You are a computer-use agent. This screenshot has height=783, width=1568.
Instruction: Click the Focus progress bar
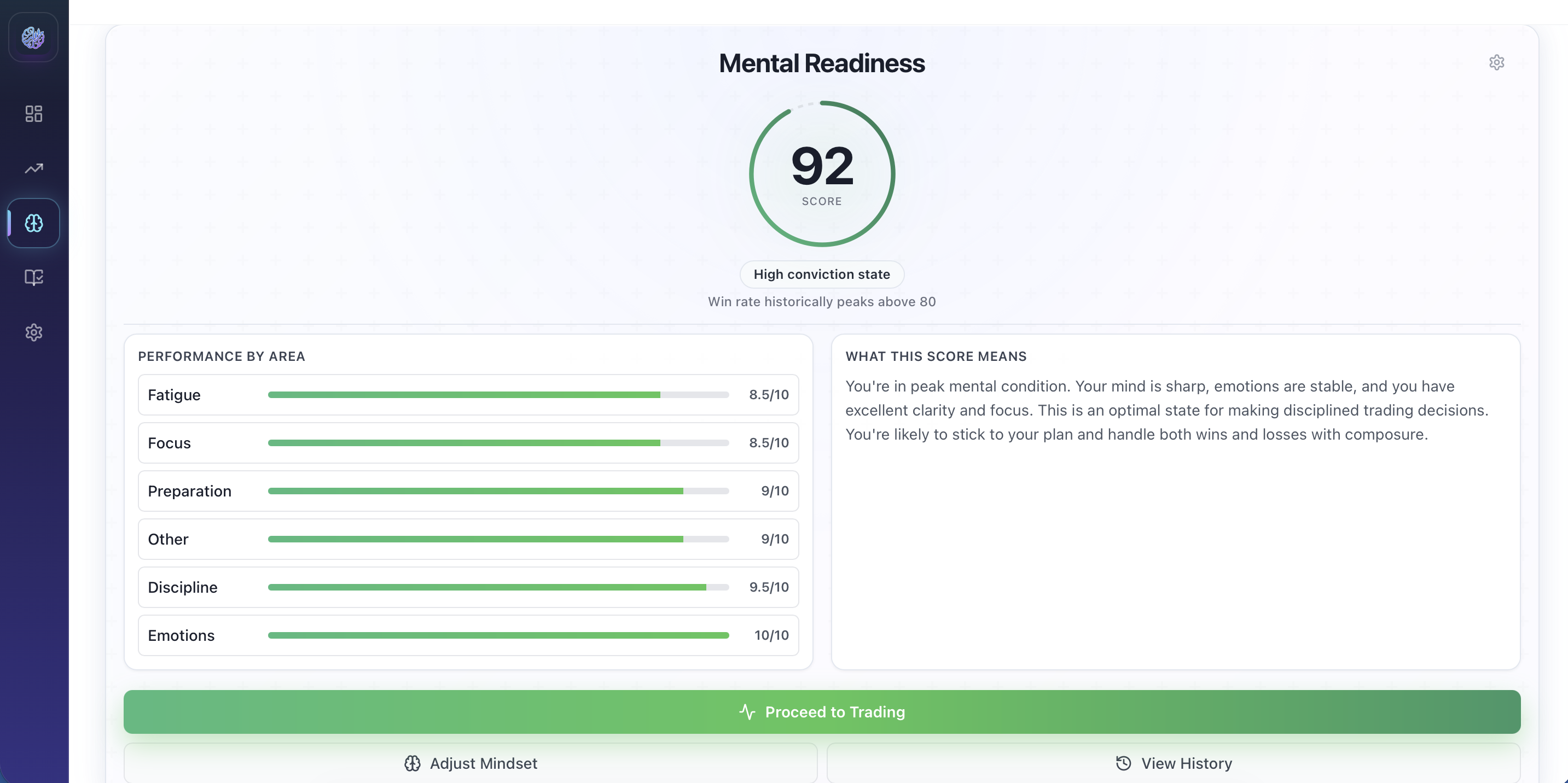(x=498, y=443)
